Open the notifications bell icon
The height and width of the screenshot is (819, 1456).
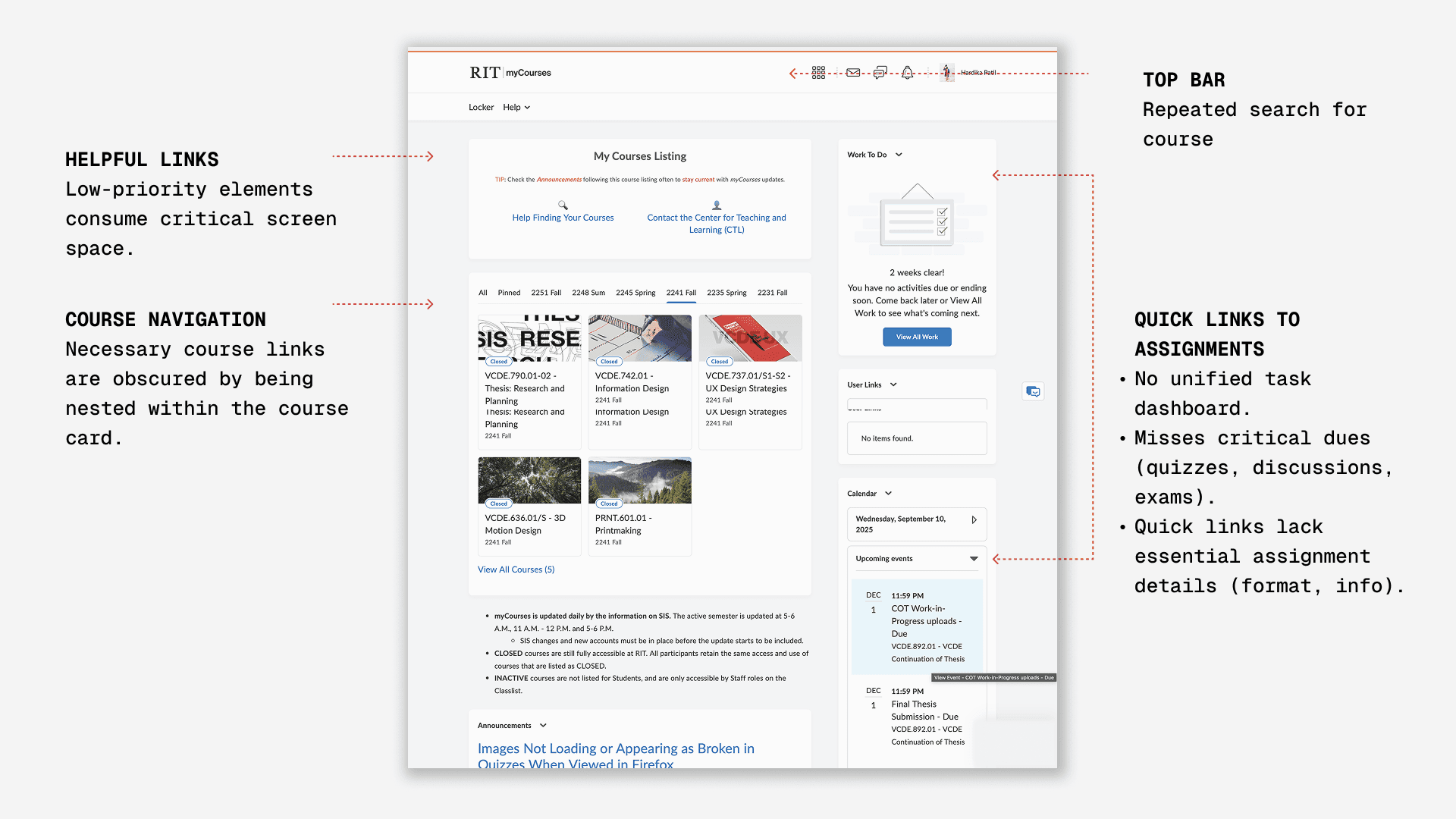point(907,73)
